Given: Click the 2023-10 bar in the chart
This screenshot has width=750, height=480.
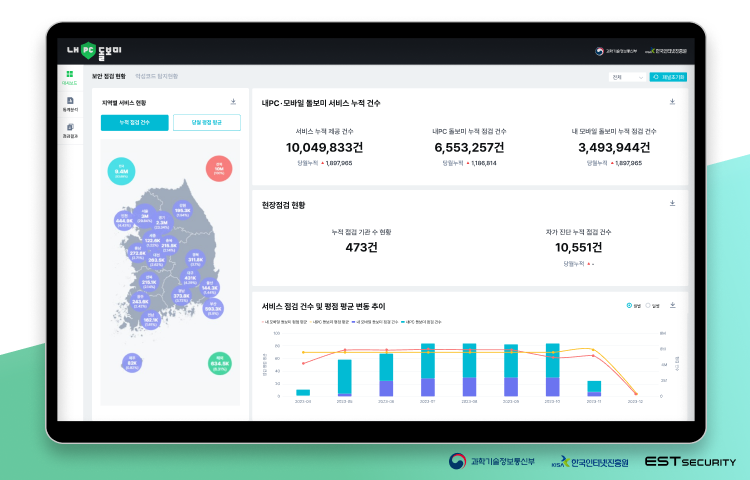Looking at the screenshot, I should 552,370.
